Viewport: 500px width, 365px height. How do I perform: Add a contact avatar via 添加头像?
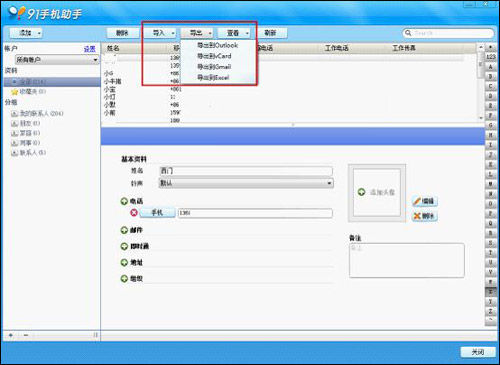tap(377, 192)
